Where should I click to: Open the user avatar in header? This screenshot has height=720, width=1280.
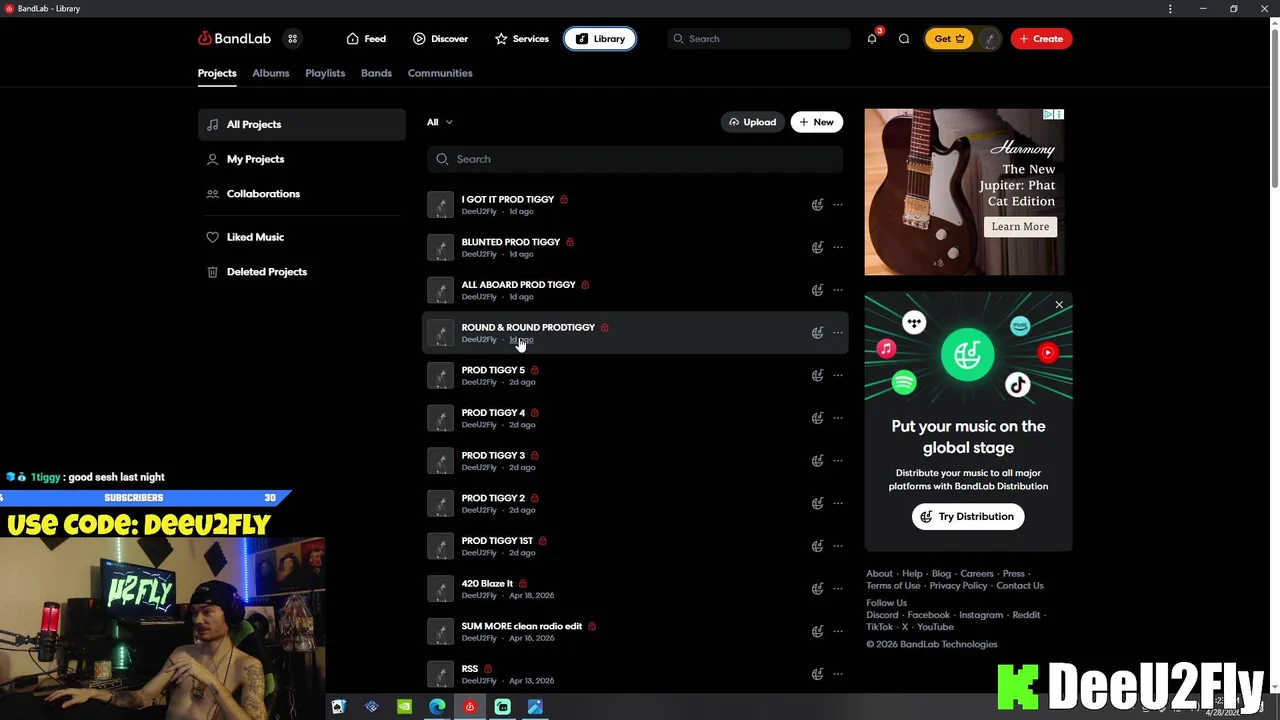(x=989, y=39)
